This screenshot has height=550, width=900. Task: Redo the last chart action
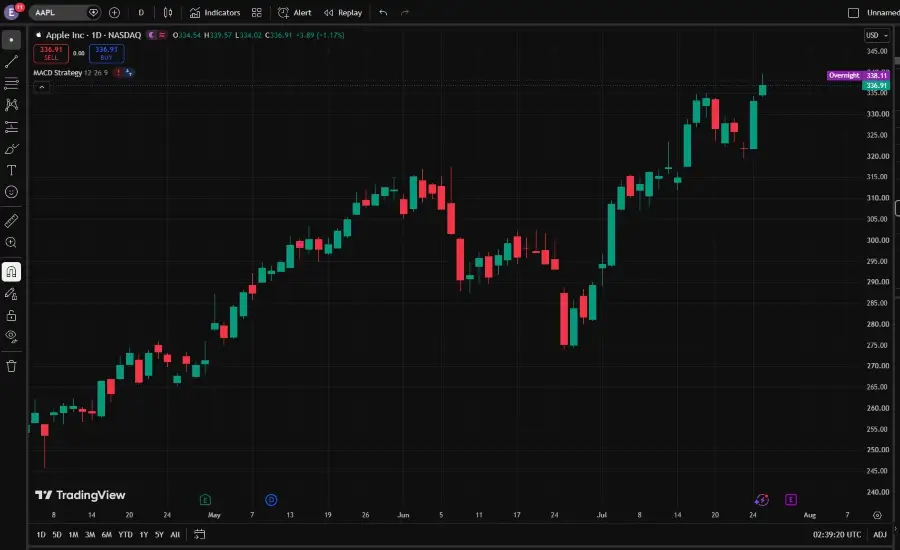point(405,12)
